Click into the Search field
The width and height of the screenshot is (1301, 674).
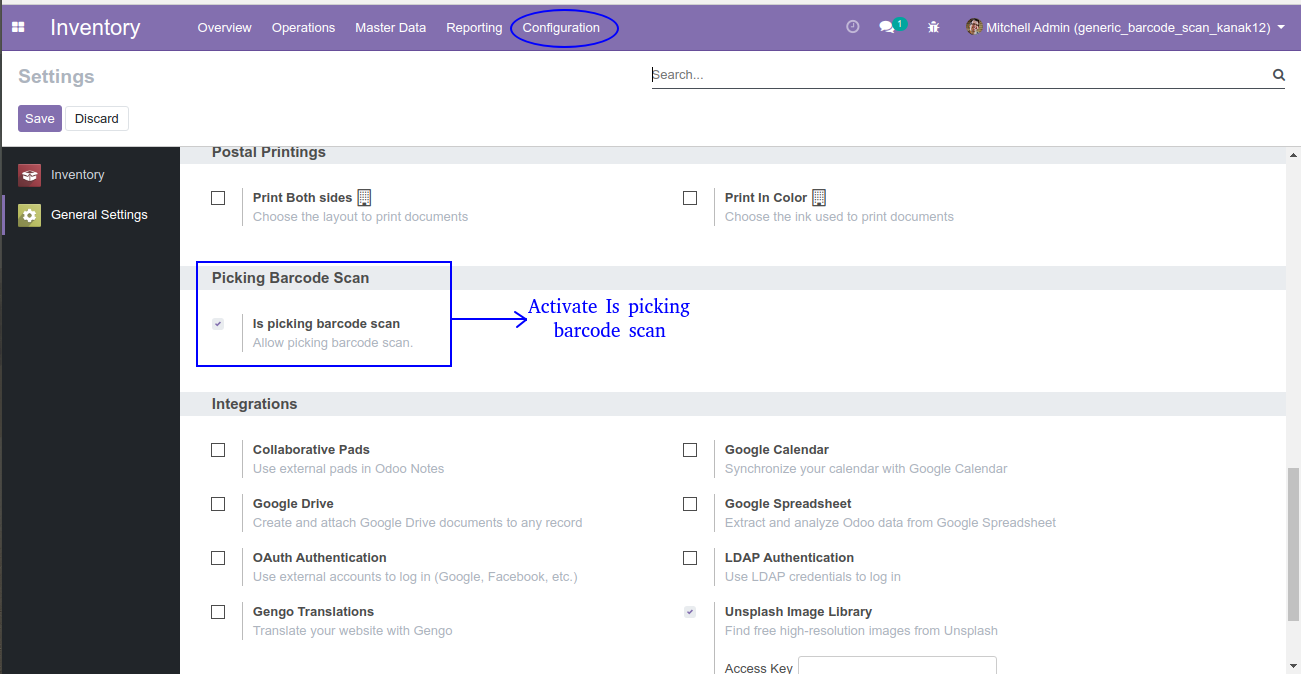(960, 74)
